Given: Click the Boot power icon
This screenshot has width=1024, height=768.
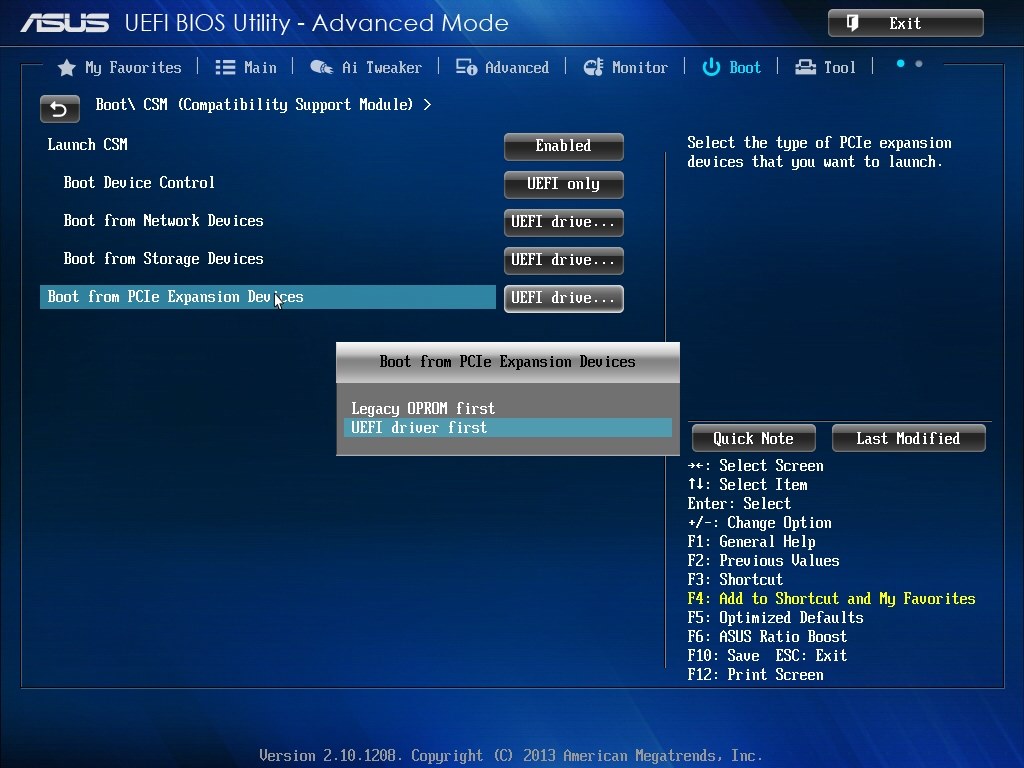Looking at the screenshot, I should (711, 67).
